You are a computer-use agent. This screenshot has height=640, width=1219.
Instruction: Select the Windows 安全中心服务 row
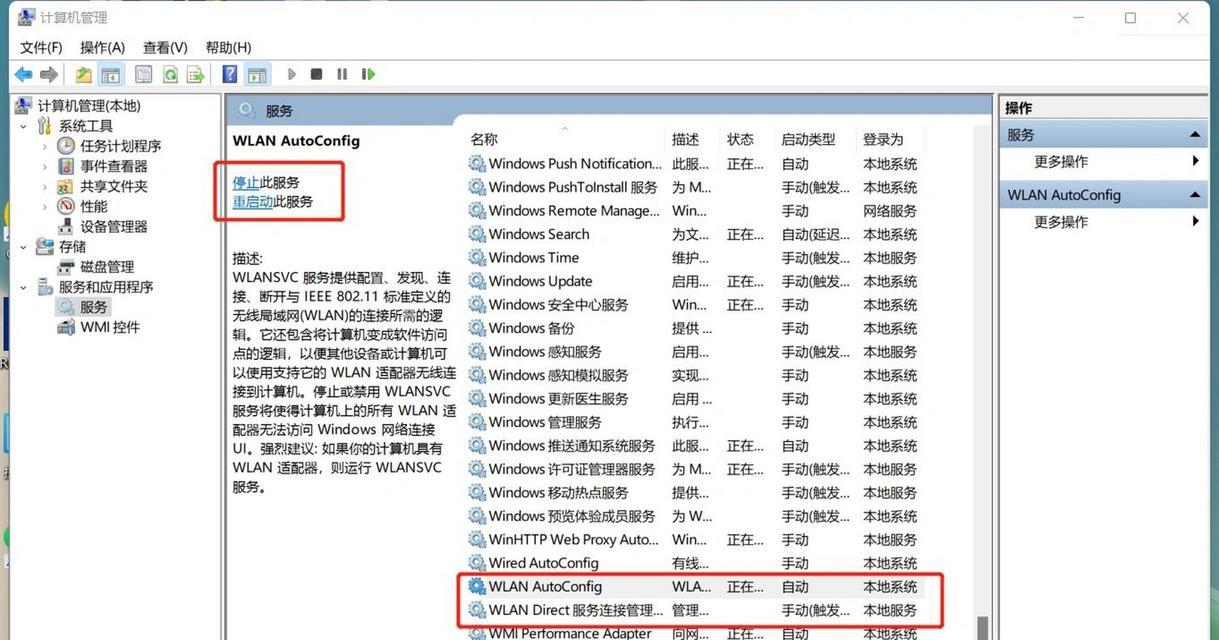pos(693,305)
